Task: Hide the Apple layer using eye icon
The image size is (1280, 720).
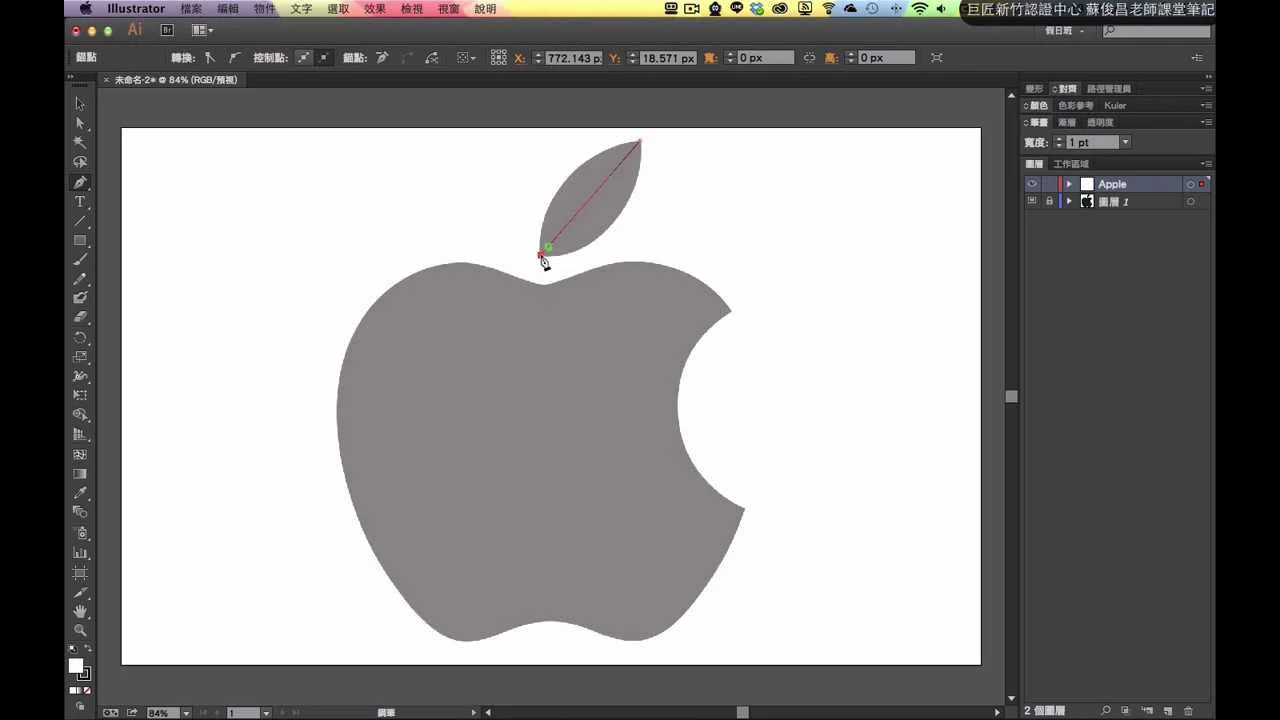Action: 1032,184
